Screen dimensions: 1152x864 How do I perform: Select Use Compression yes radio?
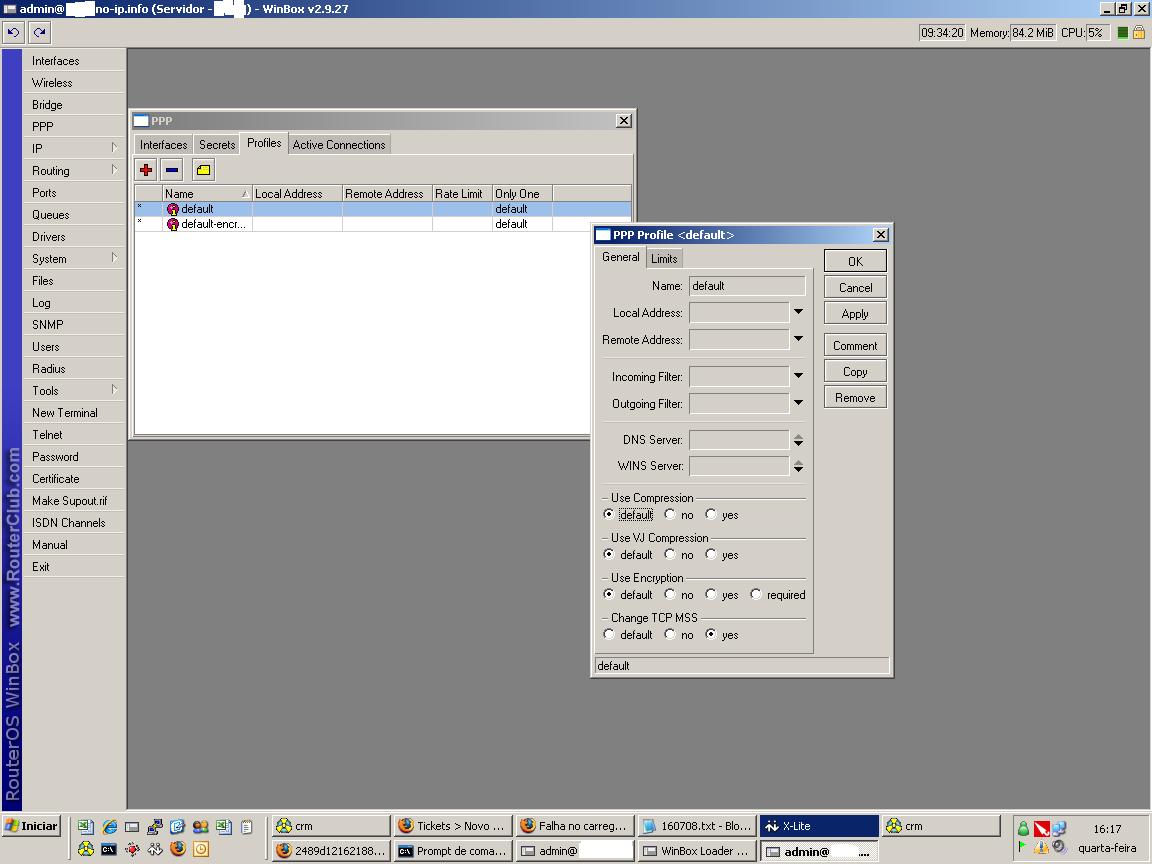(x=710, y=514)
